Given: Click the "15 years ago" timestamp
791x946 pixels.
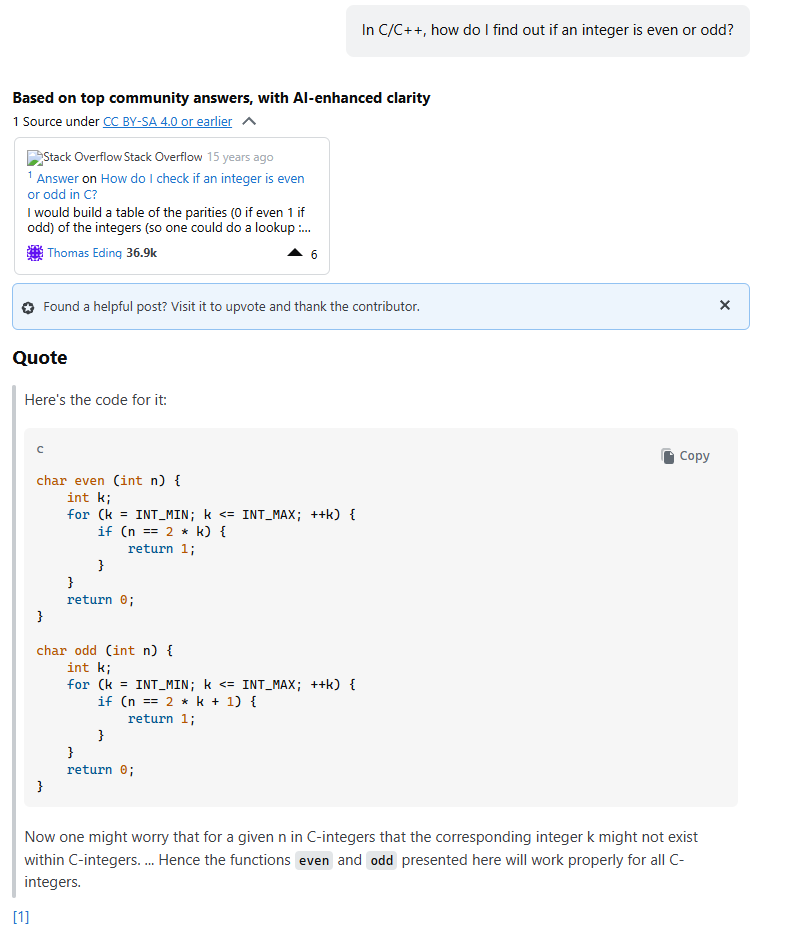Looking at the screenshot, I should pos(240,157).
